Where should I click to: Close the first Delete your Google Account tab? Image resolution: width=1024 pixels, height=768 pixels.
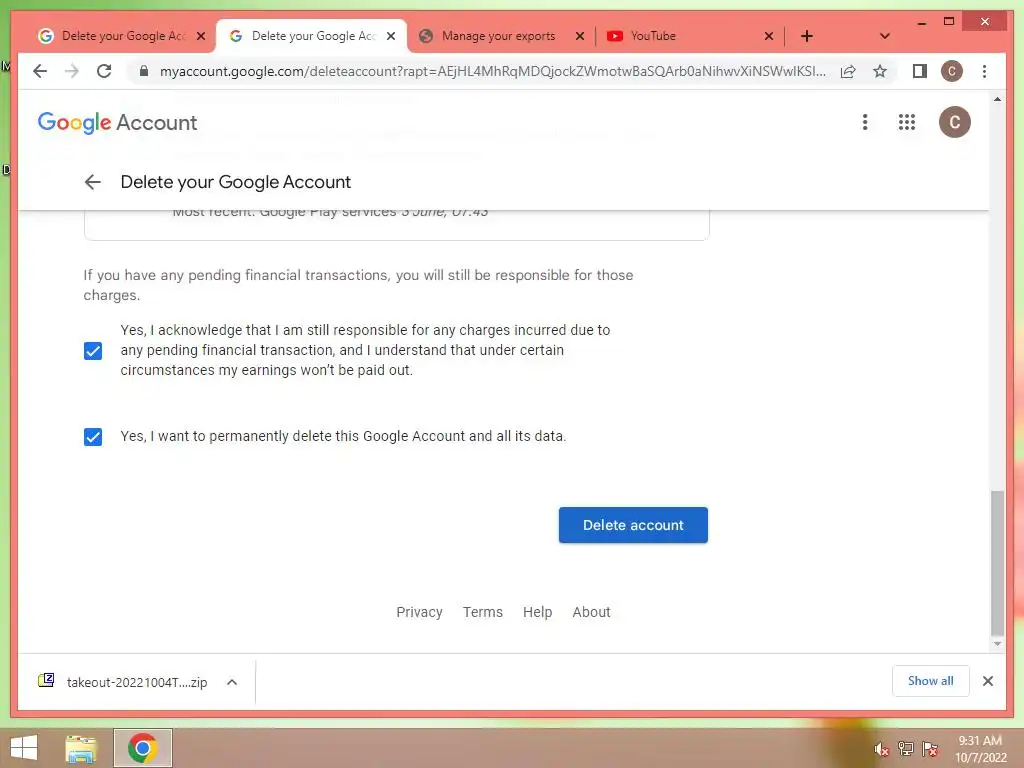(201, 36)
